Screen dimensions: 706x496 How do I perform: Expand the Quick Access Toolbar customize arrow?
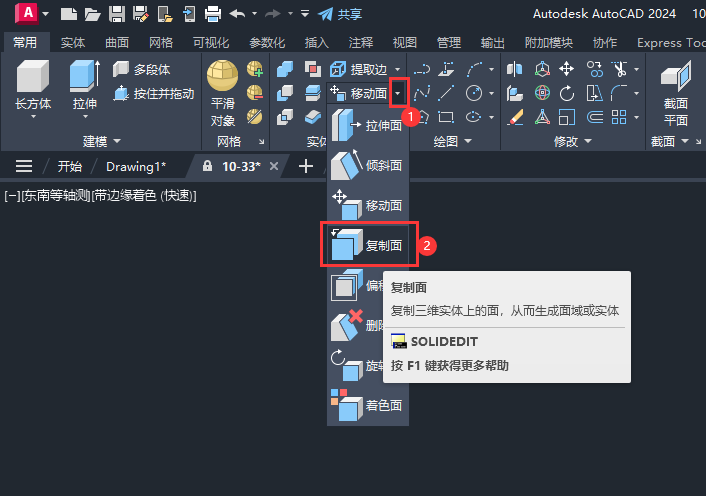(x=305, y=14)
